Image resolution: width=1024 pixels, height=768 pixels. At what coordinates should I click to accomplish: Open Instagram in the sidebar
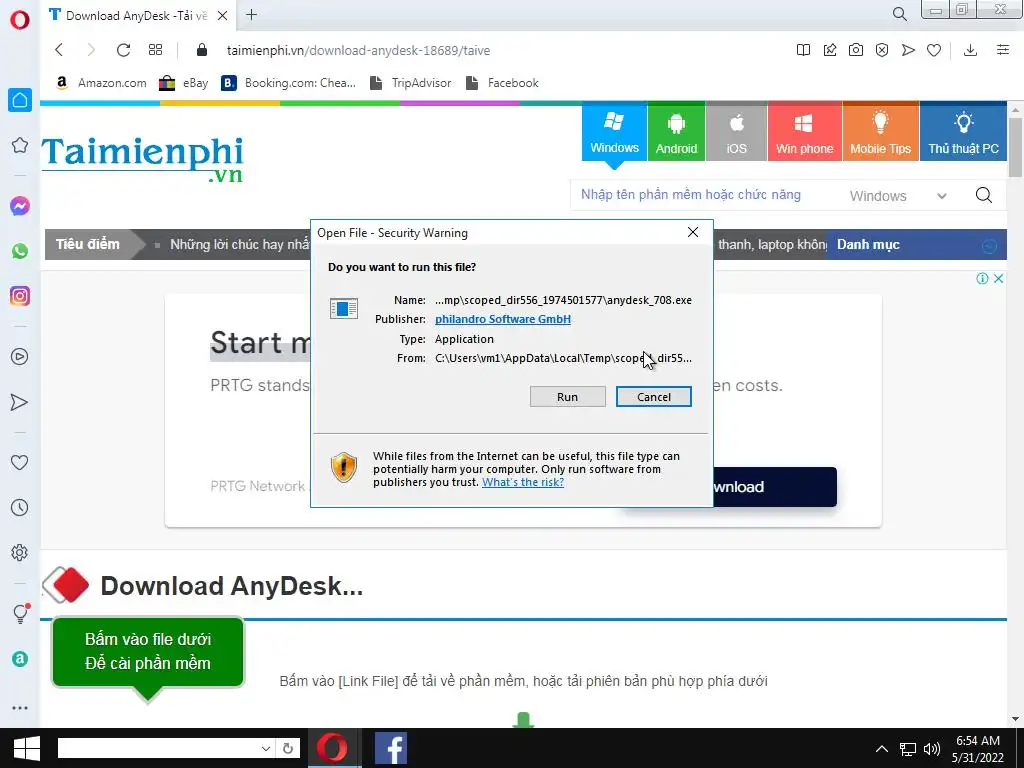pyautogui.click(x=20, y=296)
